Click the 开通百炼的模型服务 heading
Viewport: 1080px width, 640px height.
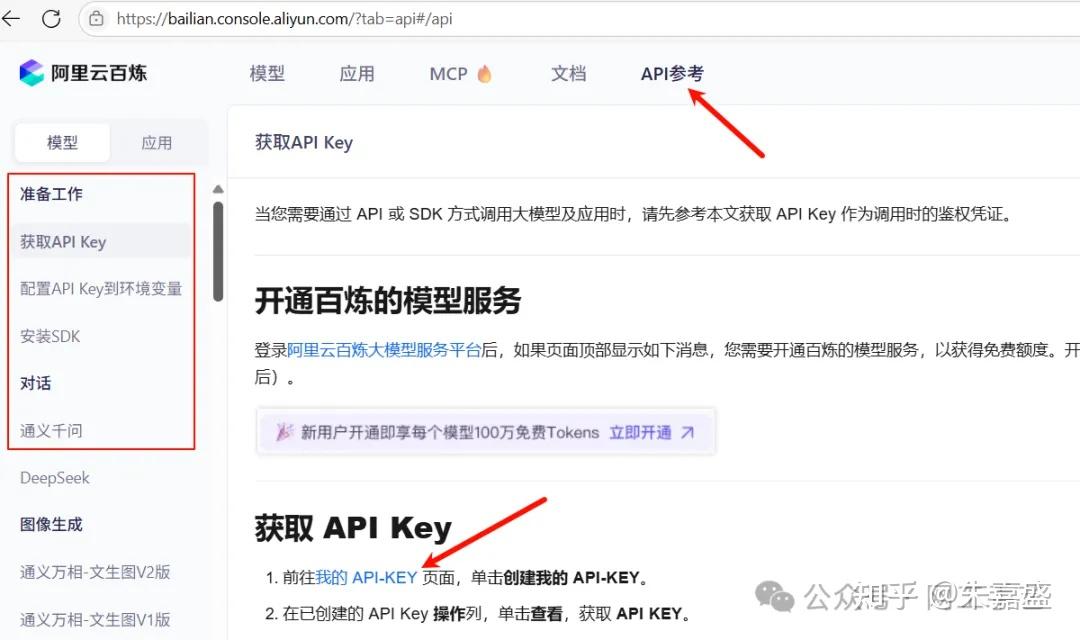[x=388, y=301]
